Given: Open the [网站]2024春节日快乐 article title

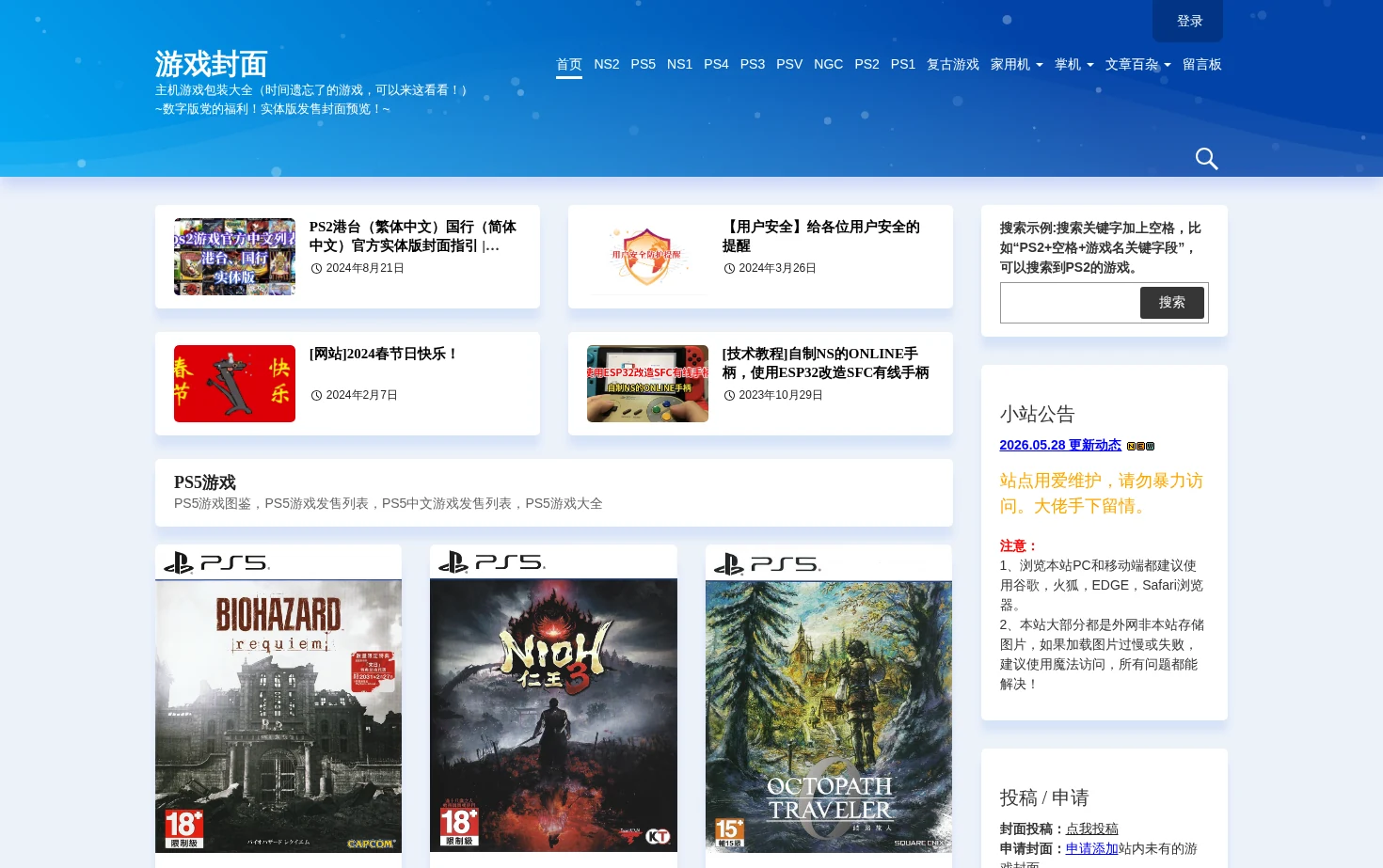Looking at the screenshot, I should [x=384, y=354].
